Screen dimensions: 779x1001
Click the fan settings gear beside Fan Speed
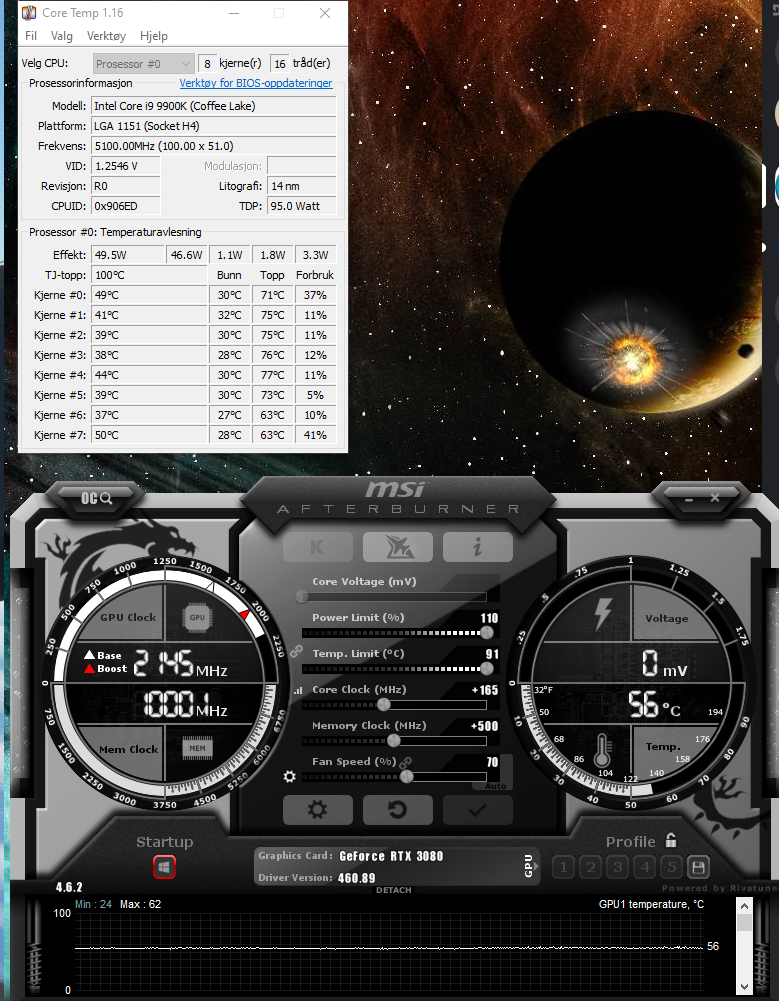pos(289,776)
